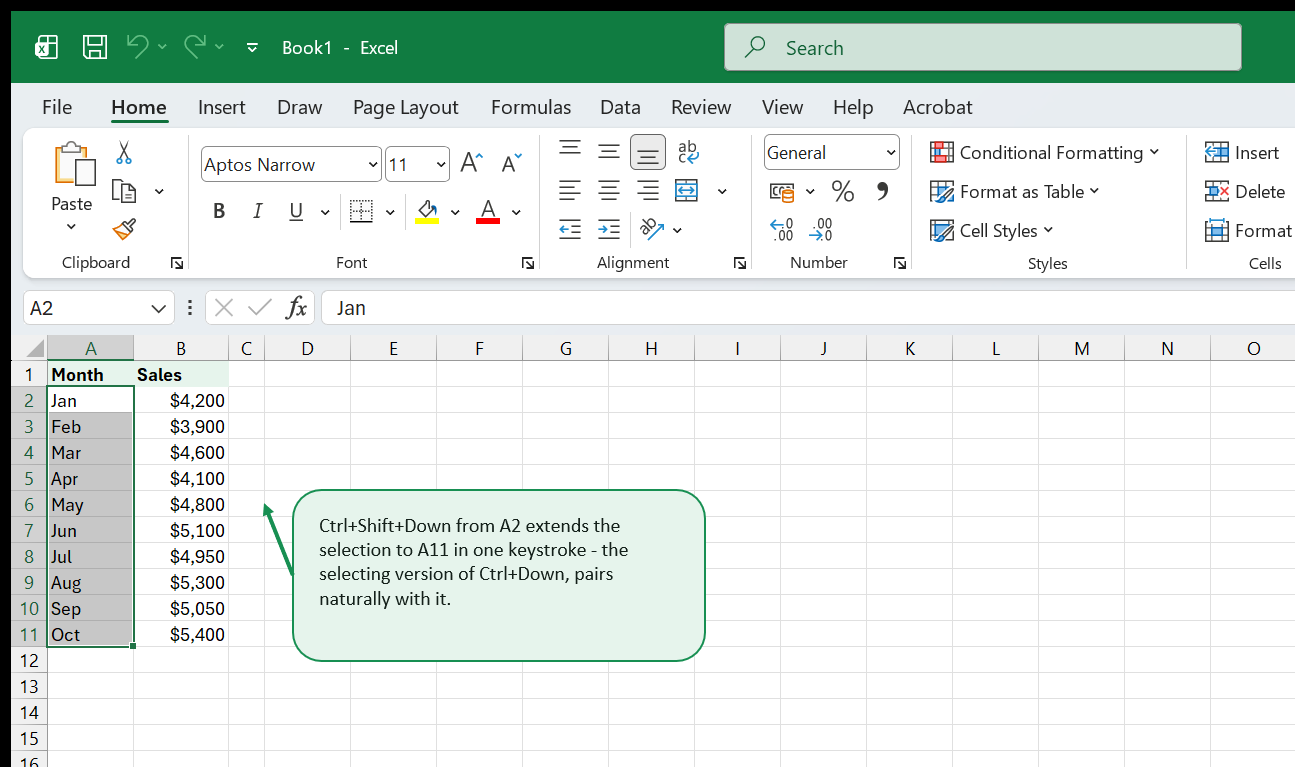The height and width of the screenshot is (767, 1295).
Task: Toggle Bottom Align icon
Action: coord(648,152)
